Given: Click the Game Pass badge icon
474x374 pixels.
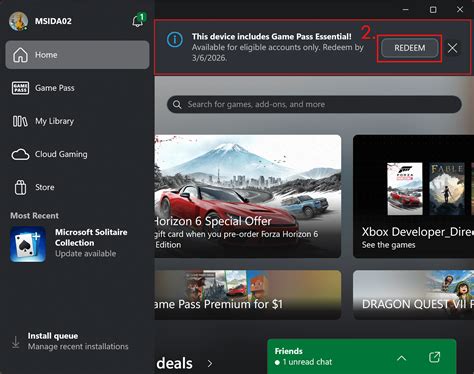Looking at the screenshot, I should [x=20, y=88].
